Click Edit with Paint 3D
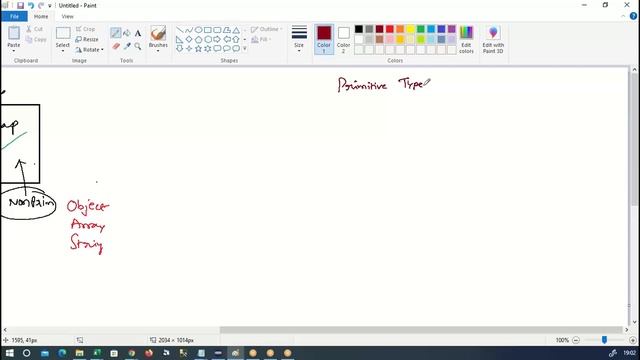 [x=493, y=39]
